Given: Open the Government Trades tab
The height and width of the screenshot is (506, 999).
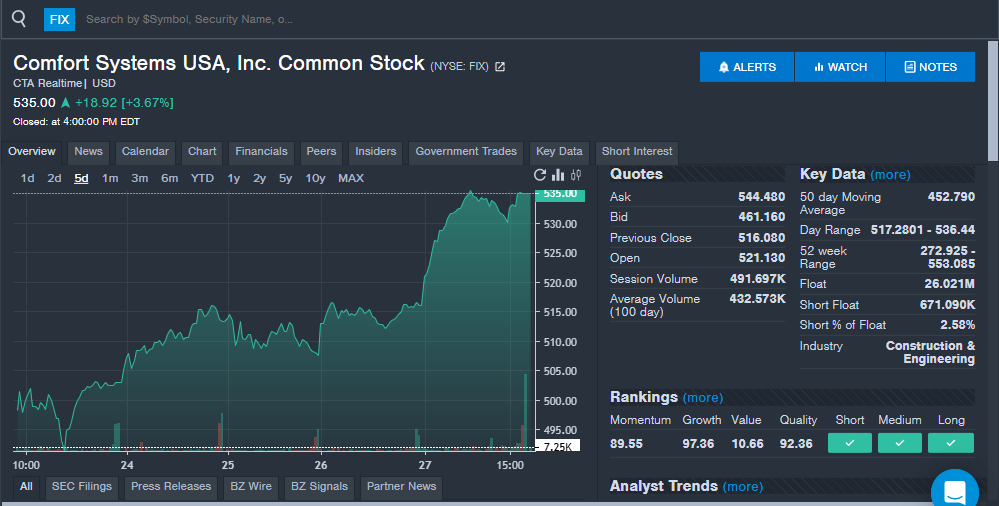Looking at the screenshot, I should click(x=466, y=152).
